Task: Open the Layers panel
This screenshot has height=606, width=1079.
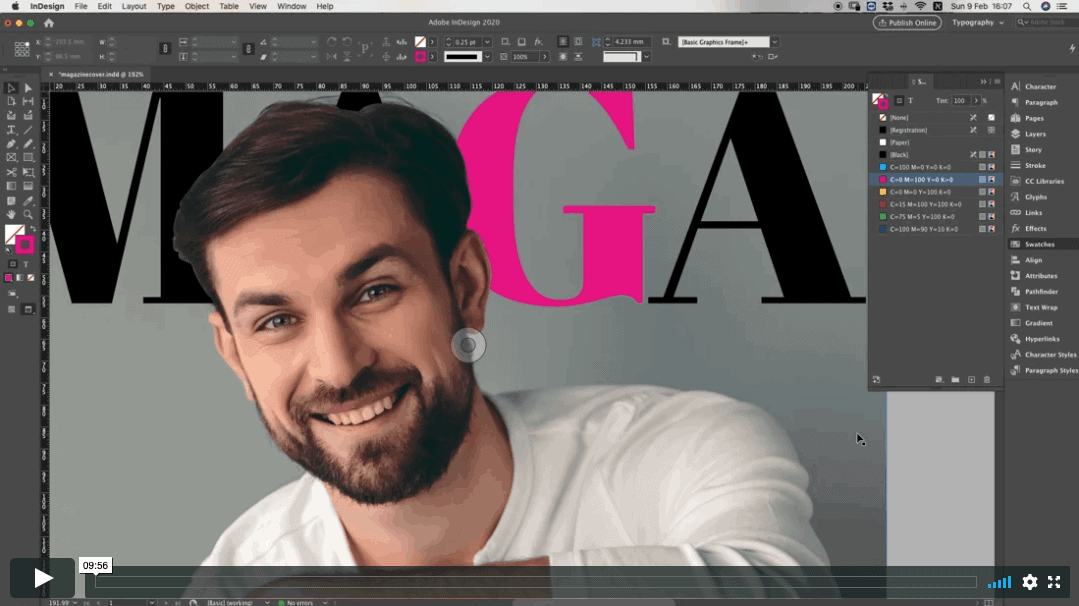Action: [x=1034, y=134]
